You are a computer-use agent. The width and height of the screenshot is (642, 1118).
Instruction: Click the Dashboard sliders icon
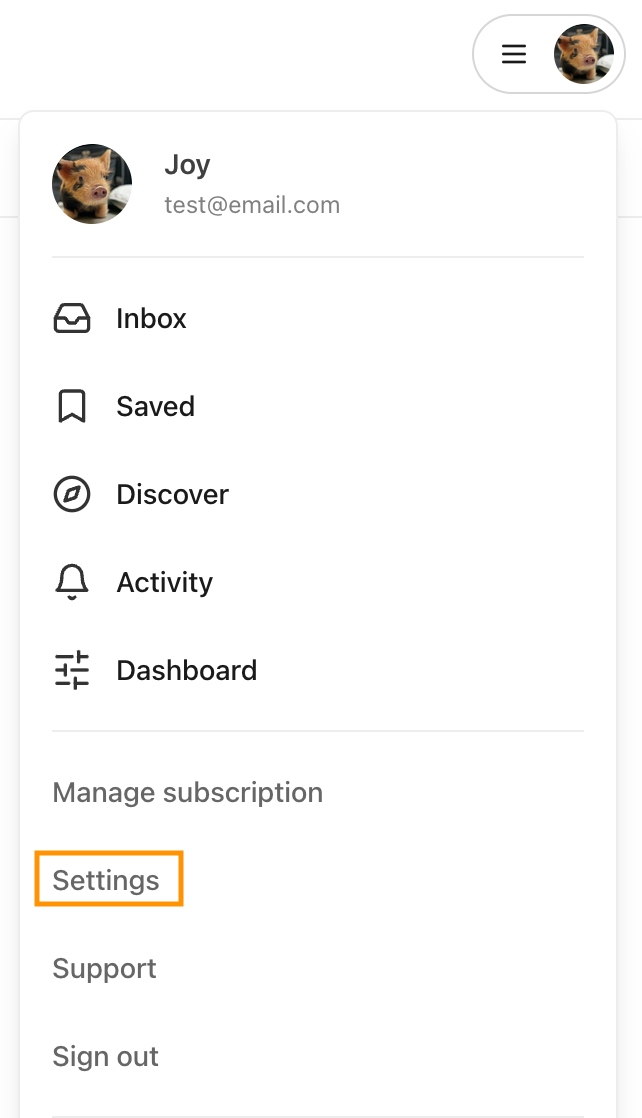72,670
